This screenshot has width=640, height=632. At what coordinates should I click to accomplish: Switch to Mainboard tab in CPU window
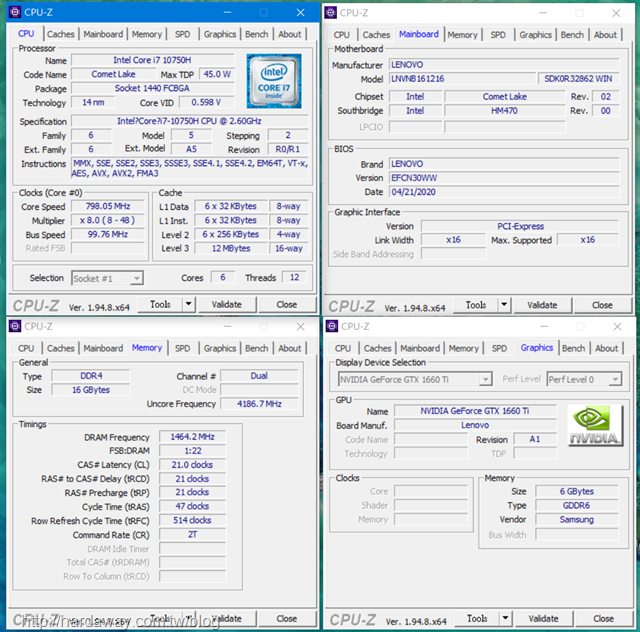click(103, 34)
